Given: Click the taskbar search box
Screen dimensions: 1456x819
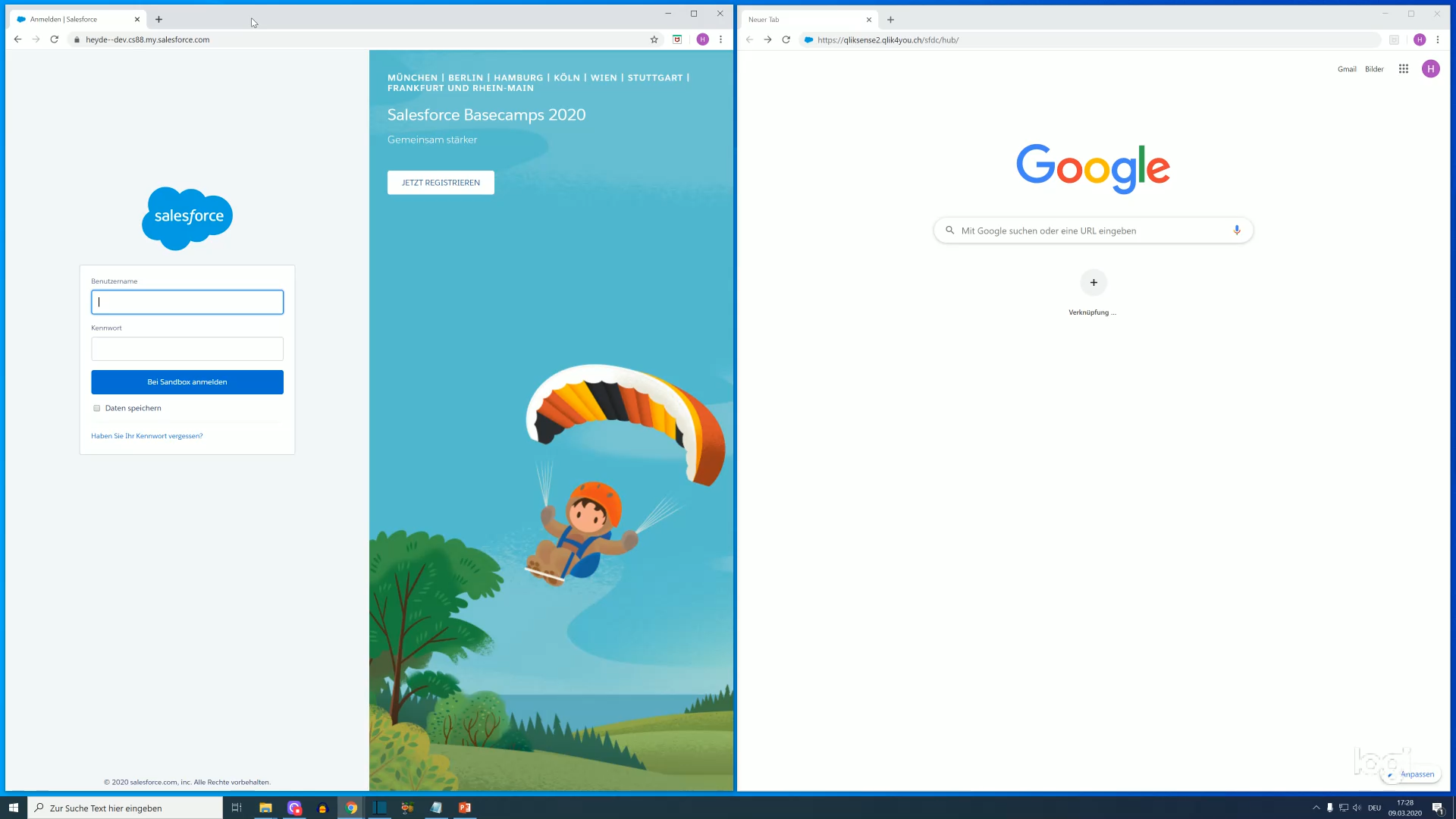Looking at the screenshot, I should click(126, 808).
